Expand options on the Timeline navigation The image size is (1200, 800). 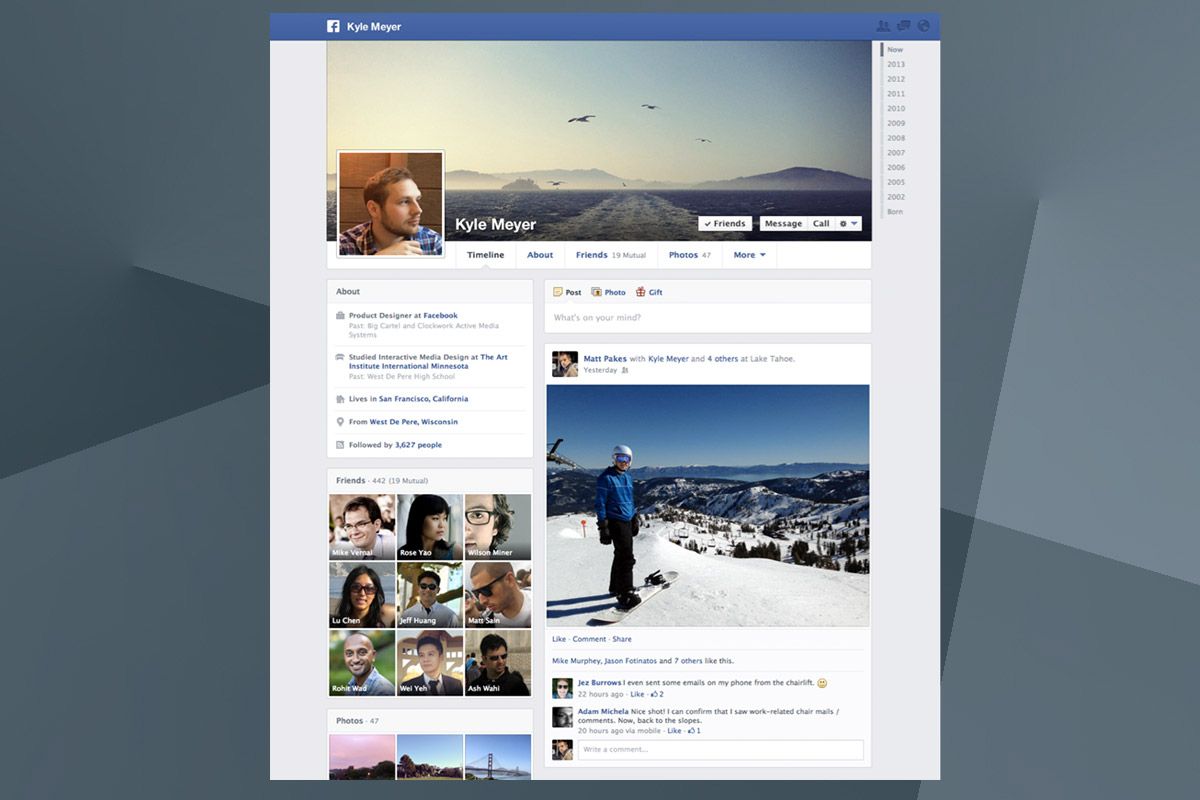(x=485, y=255)
